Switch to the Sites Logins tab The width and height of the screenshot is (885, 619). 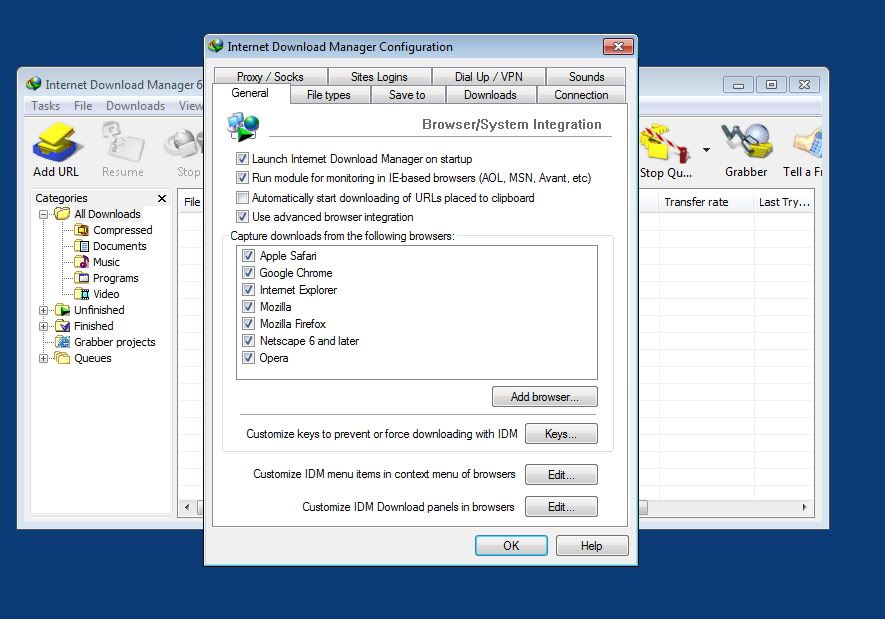coord(379,77)
